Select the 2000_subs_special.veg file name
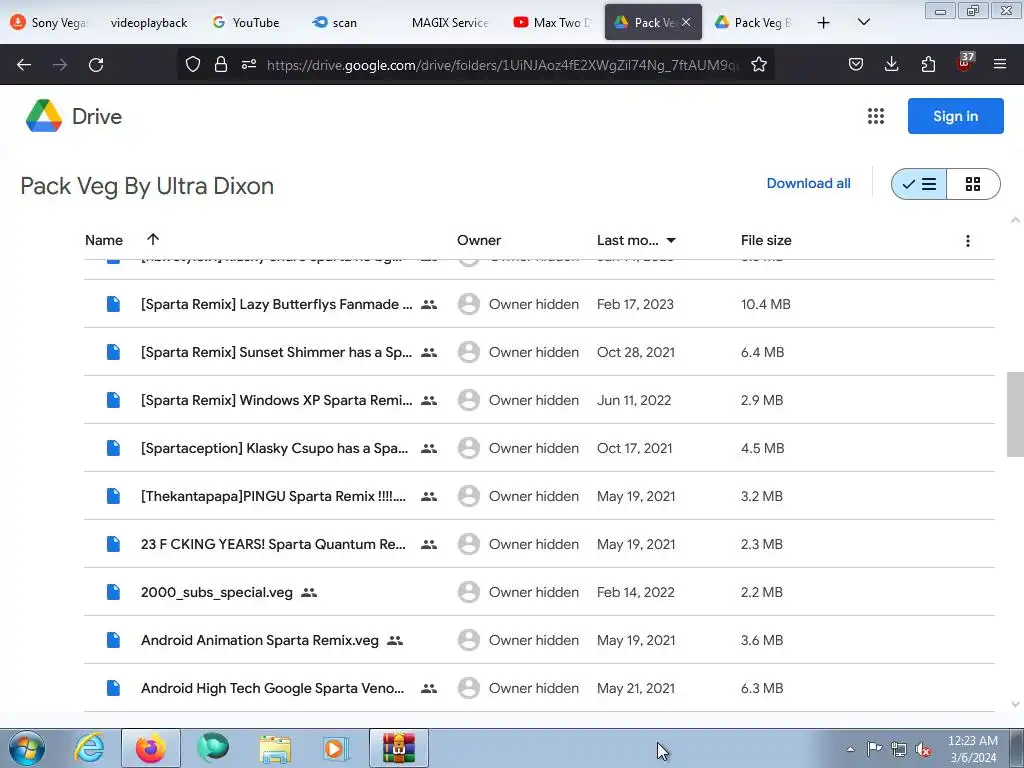 click(x=217, y=592)
